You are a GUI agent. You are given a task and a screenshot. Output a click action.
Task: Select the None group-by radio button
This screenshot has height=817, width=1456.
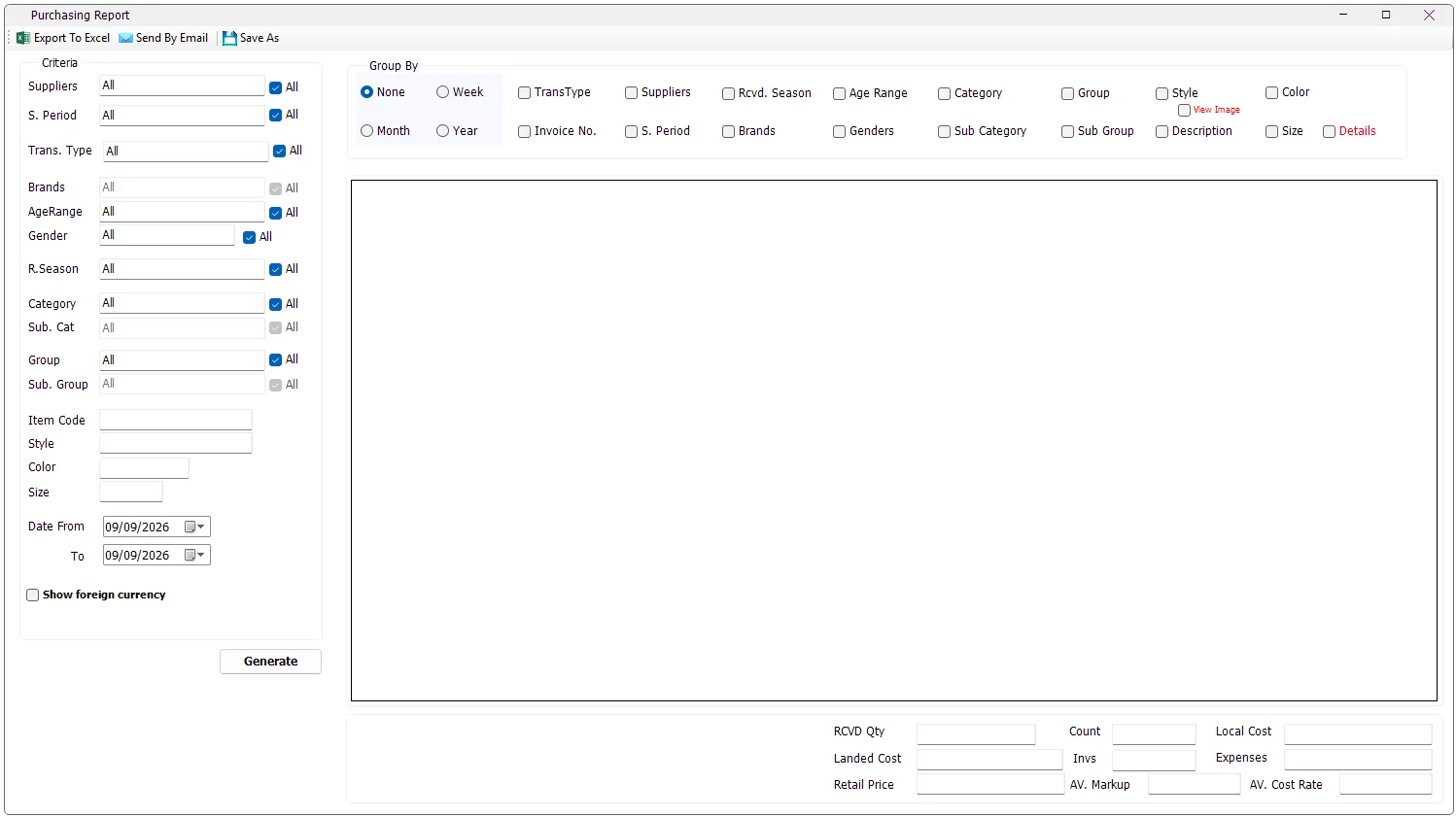click(x=366, y=92)
